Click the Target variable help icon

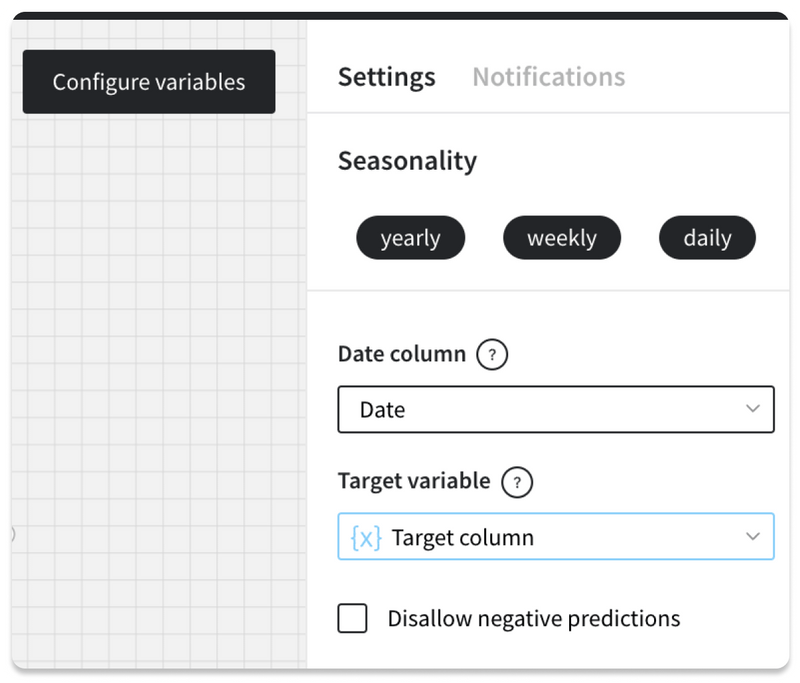click(517, 482)
